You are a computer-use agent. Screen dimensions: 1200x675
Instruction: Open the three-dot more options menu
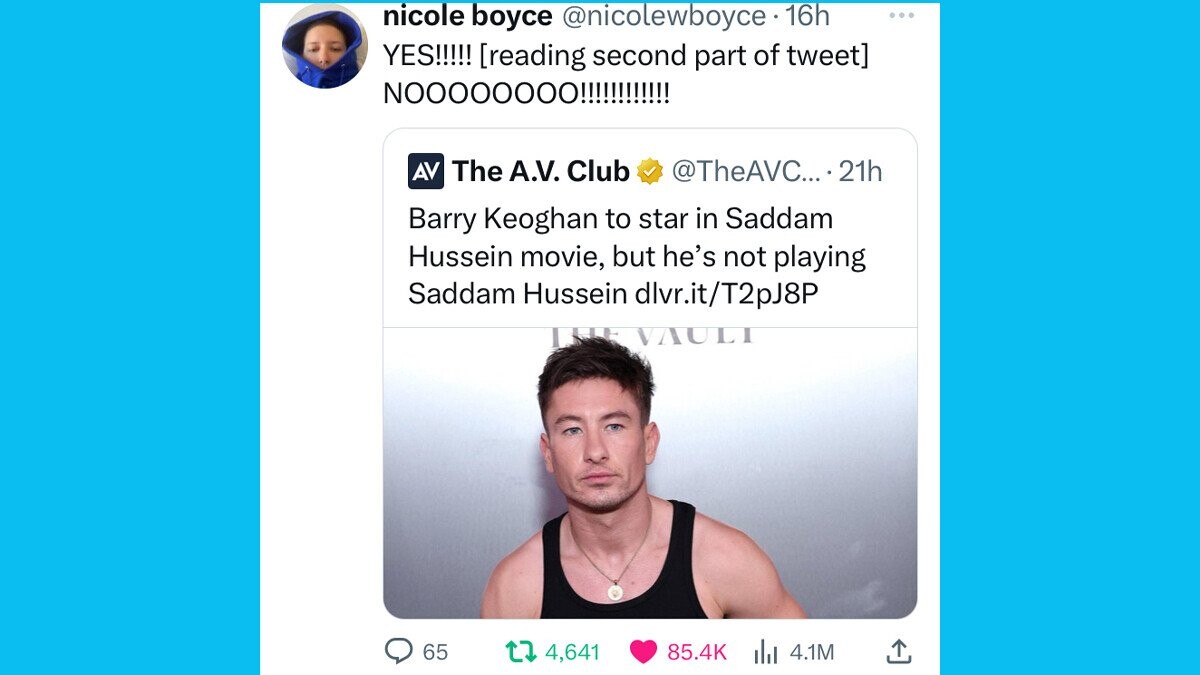[x=901, y=16]
